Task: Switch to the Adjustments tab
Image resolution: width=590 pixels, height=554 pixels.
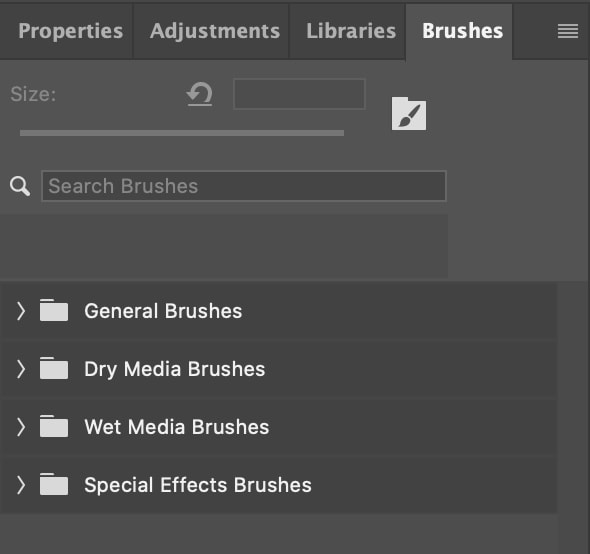Action: point(215,31)
